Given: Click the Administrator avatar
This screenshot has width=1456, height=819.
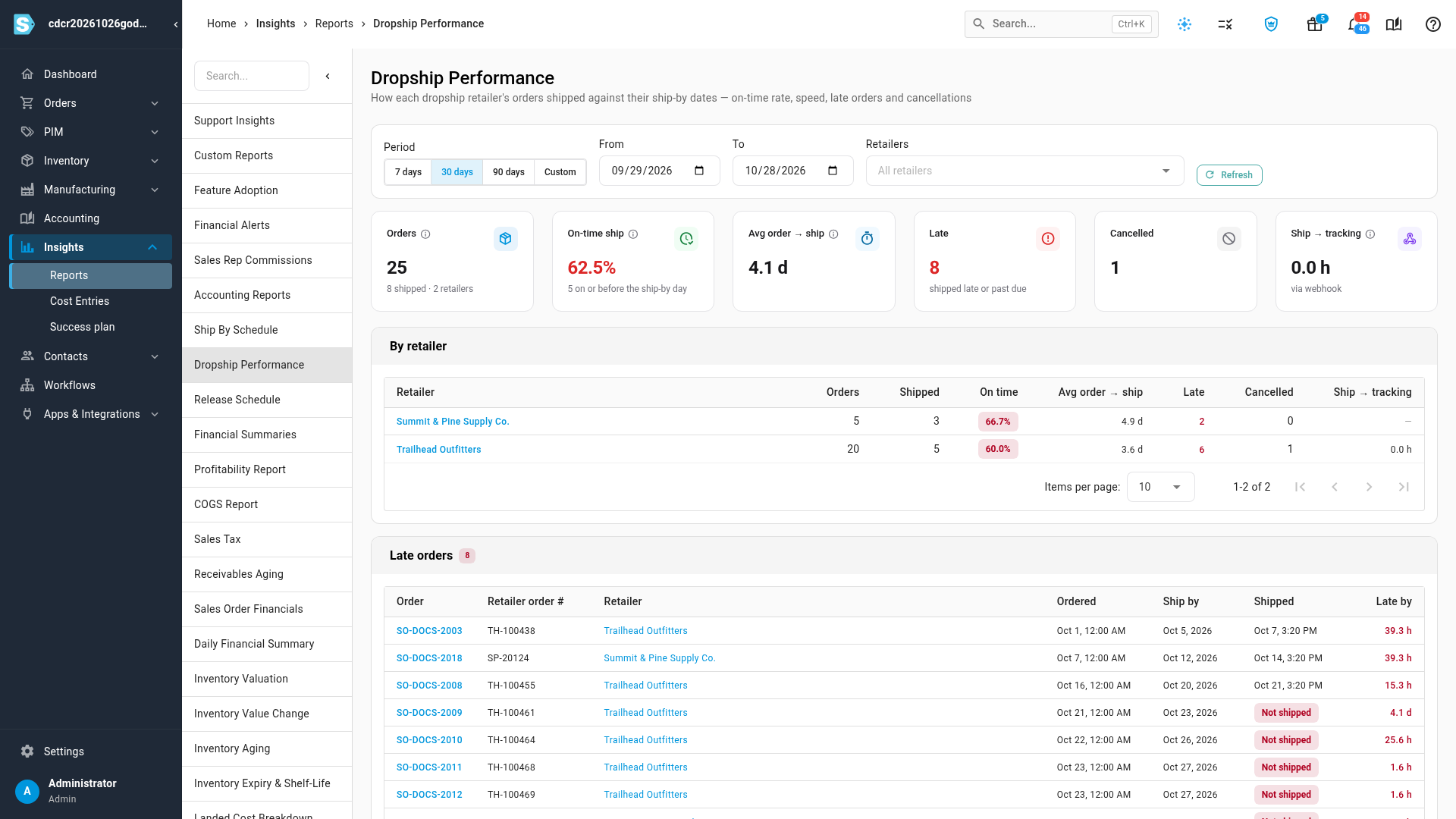Looking at the screenshot, I should (27, 791).
